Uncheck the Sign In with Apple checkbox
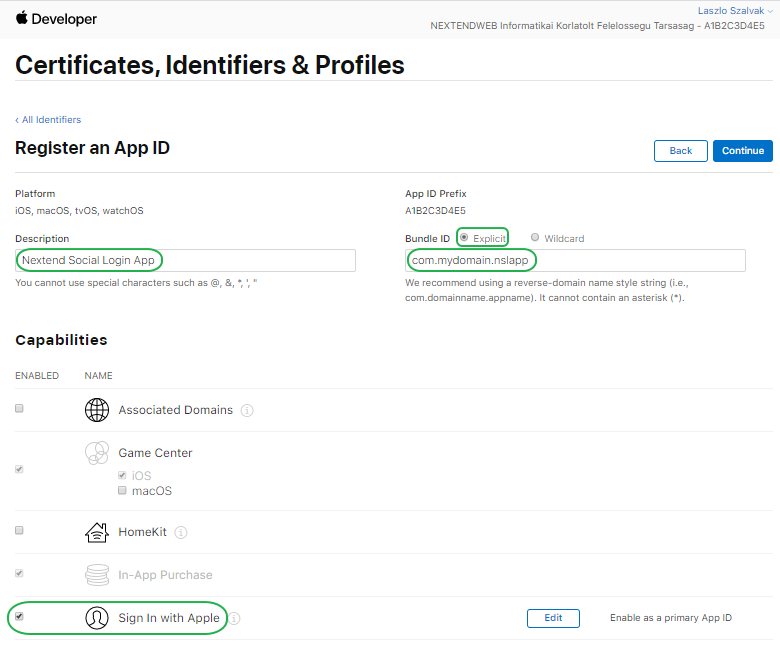 19,616
